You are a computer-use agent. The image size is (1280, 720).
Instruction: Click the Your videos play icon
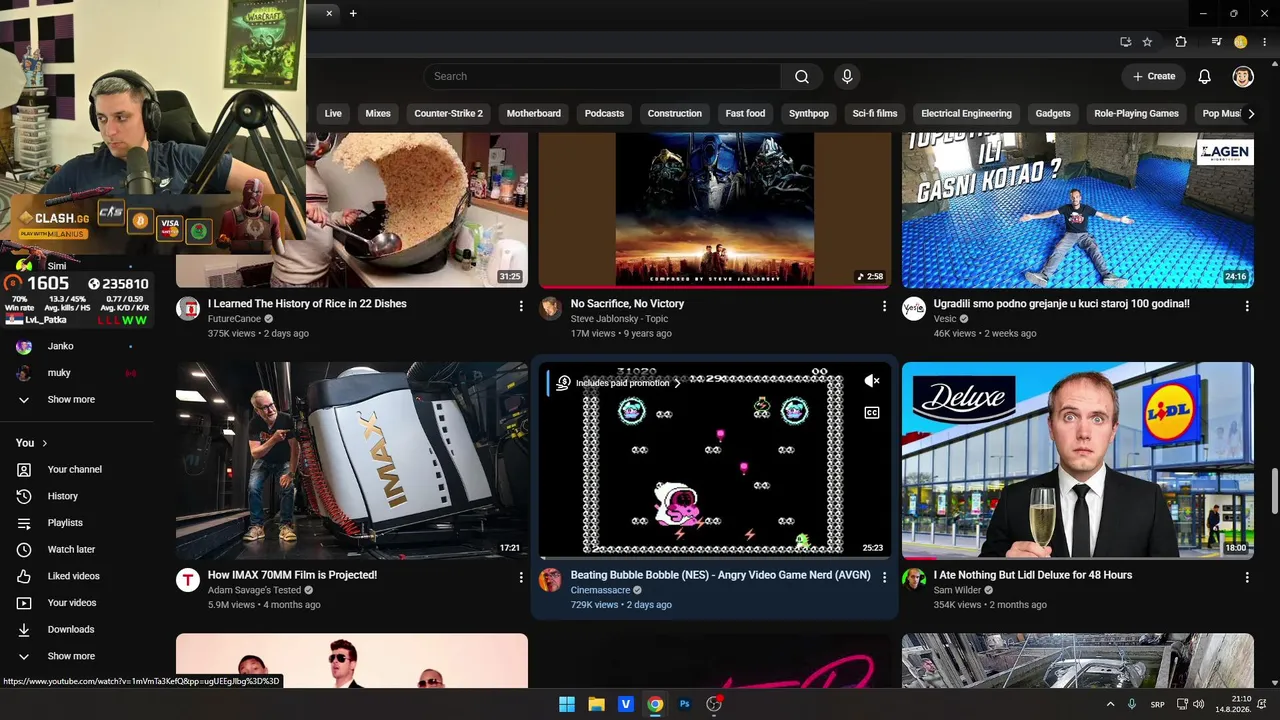click(24, 603)
